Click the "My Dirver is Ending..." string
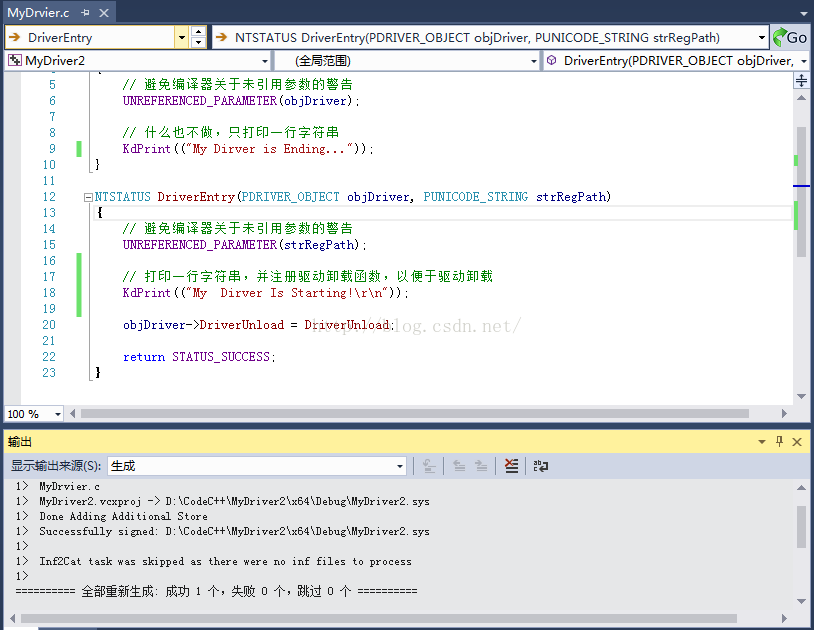The width and height of the screenshot is (814, 630). [269, 149]
